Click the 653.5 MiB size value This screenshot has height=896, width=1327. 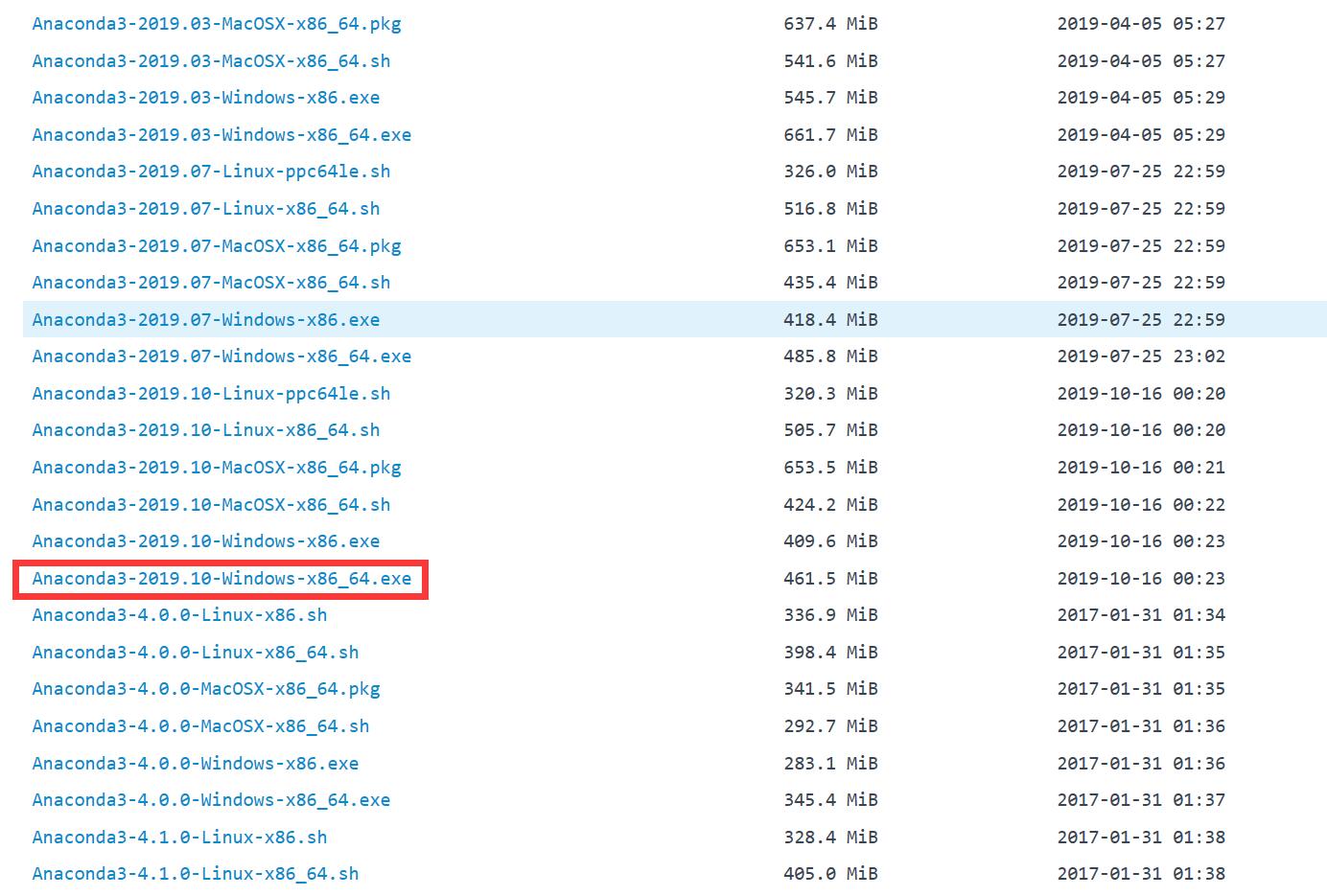[830, 467]
